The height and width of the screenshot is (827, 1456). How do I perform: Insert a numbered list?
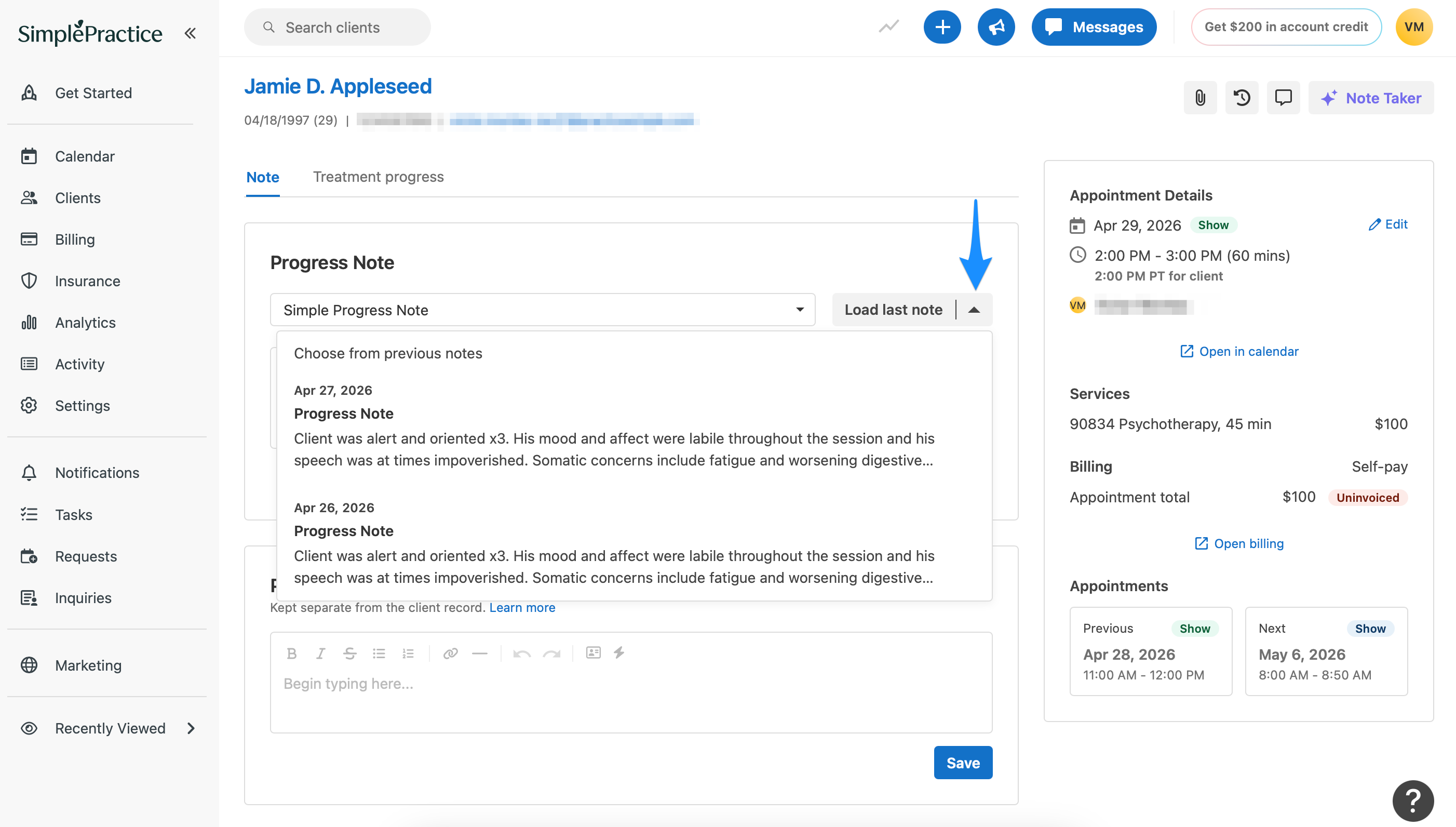pyautogui.click(x=408, y=653)
